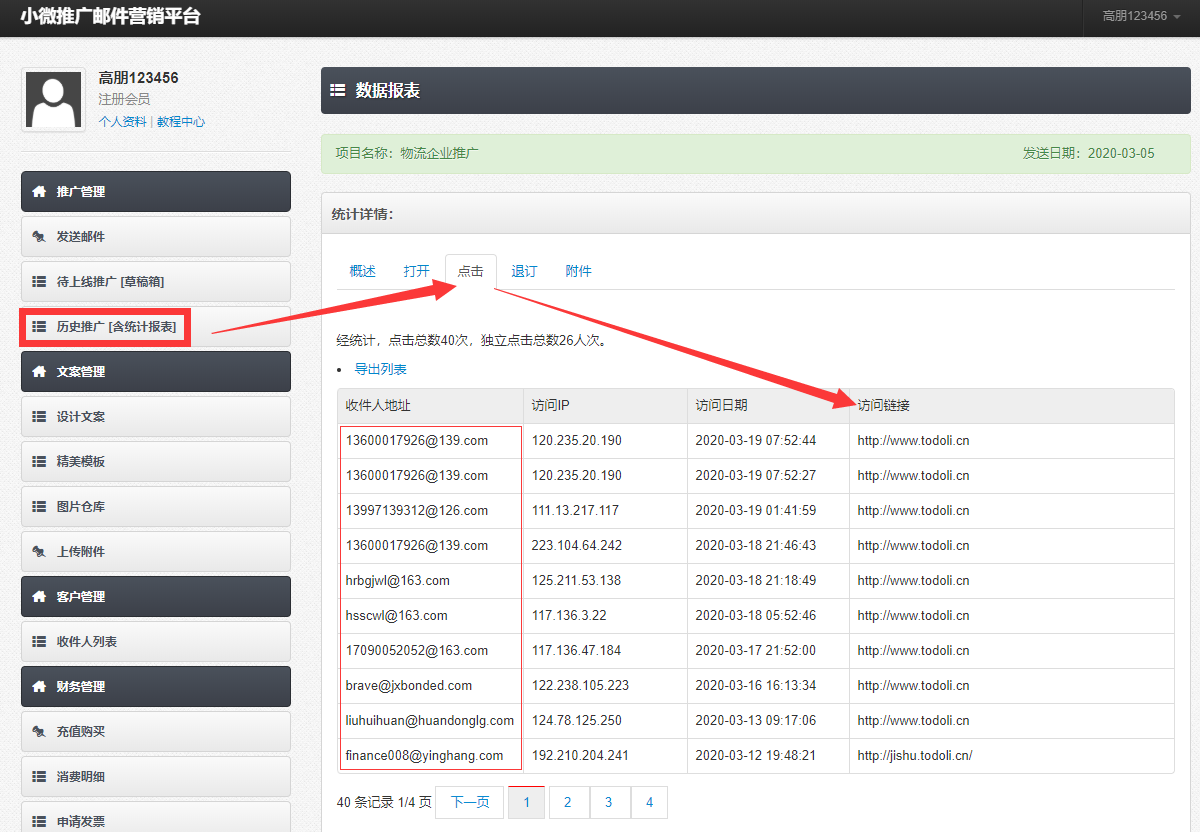Click email brave@jxbonded.com

[x=409, y=686]
